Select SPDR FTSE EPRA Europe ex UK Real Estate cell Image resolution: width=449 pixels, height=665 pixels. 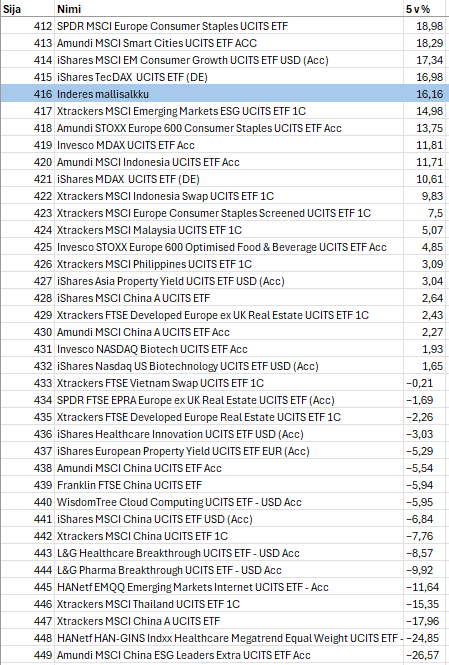coord(229,400)
